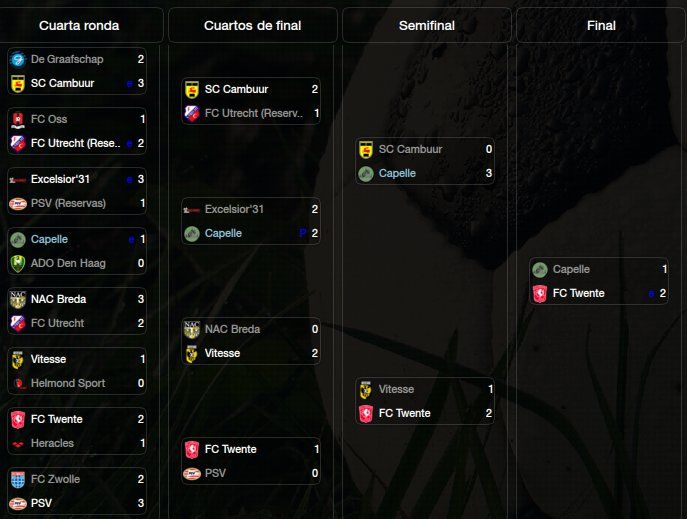687x519 pixels.
Task: Select the Final column header
Action: [601, 25]
